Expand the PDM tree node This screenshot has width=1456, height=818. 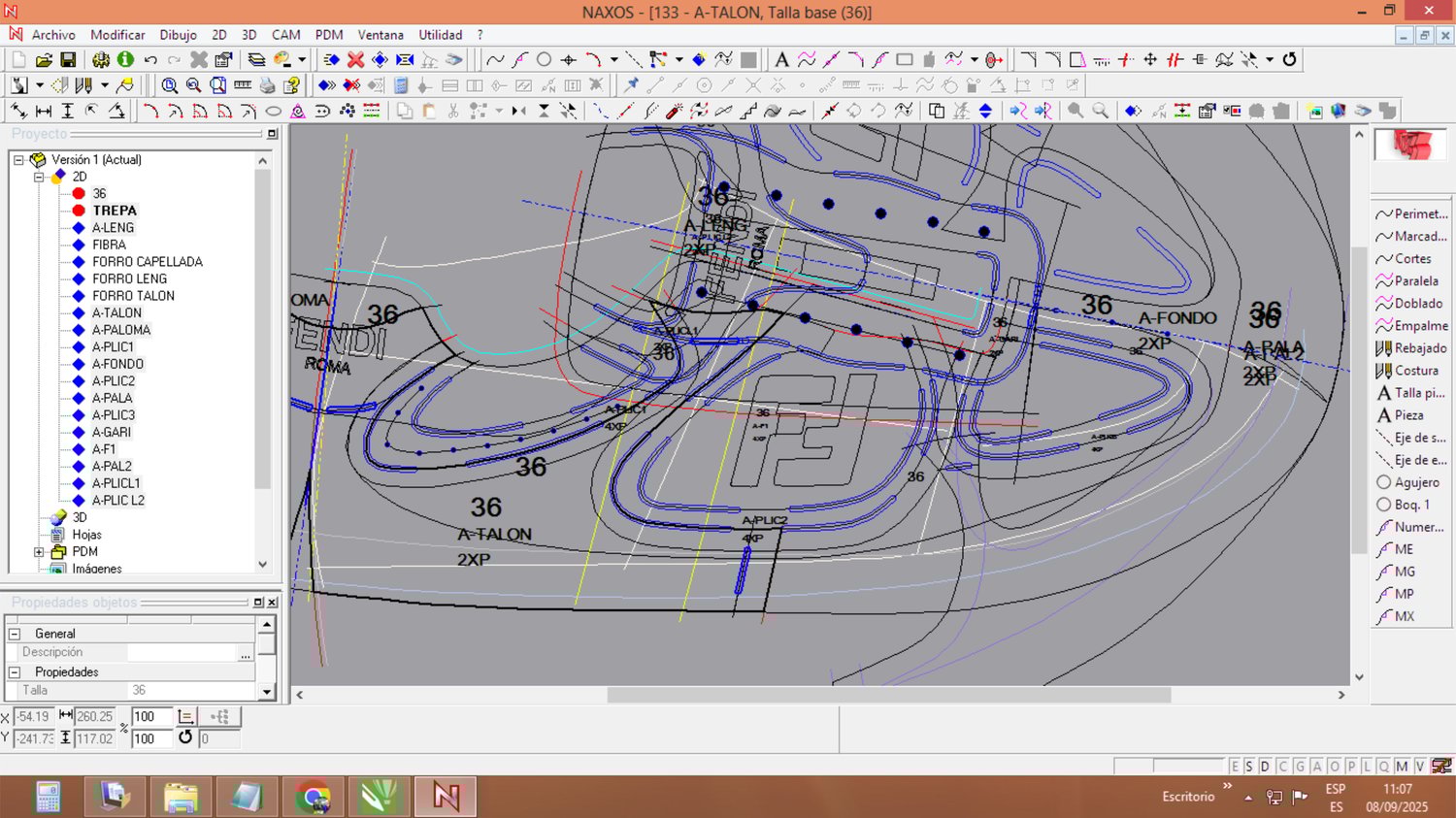(x=39, y=552)
